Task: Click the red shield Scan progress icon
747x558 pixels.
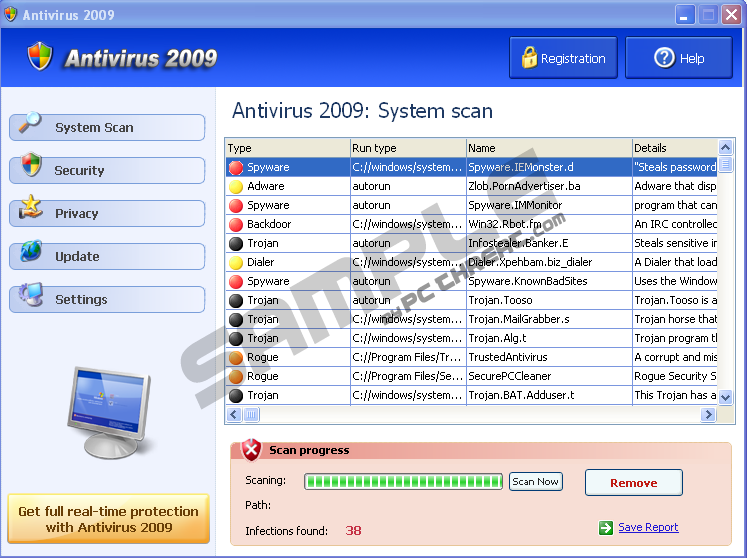Action: pos(252,450)
